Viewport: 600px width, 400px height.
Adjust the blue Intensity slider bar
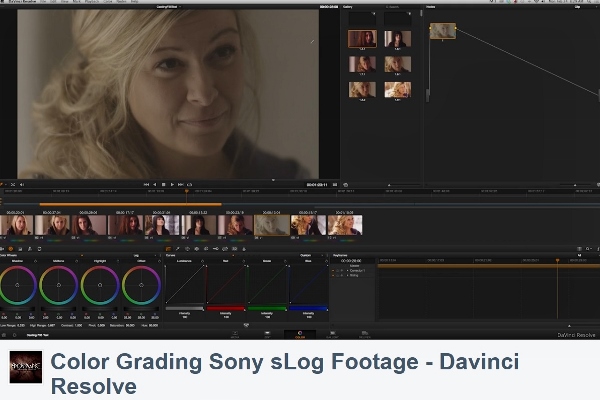tap(308, 308)
